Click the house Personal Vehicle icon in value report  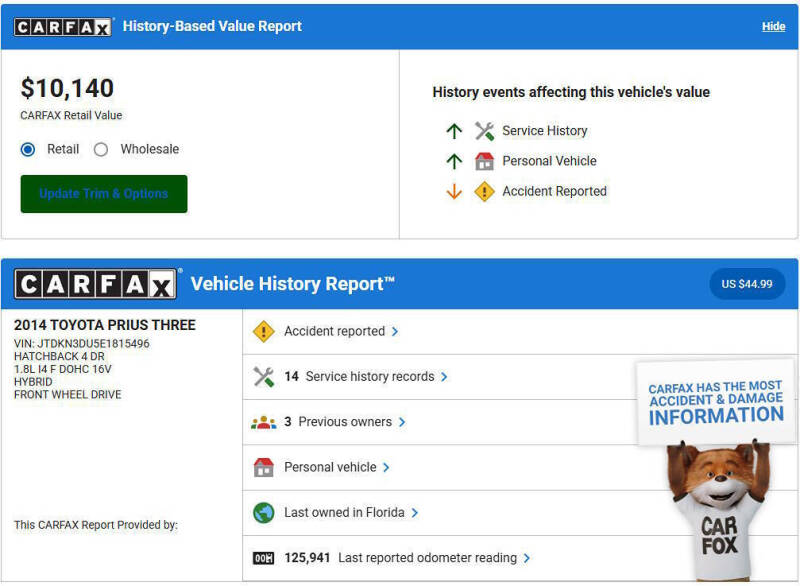tap(484, 161)
